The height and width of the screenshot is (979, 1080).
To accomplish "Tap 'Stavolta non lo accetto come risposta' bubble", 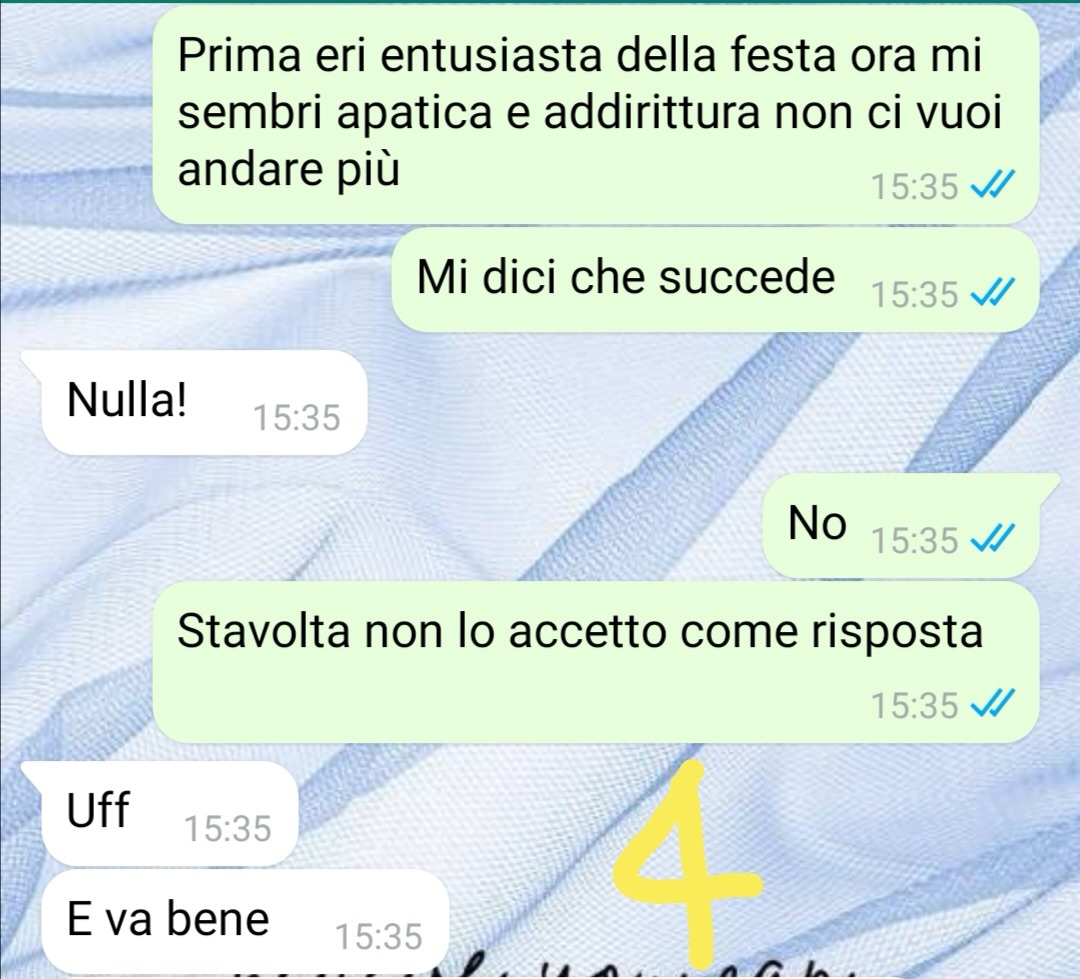I will 595,662.
